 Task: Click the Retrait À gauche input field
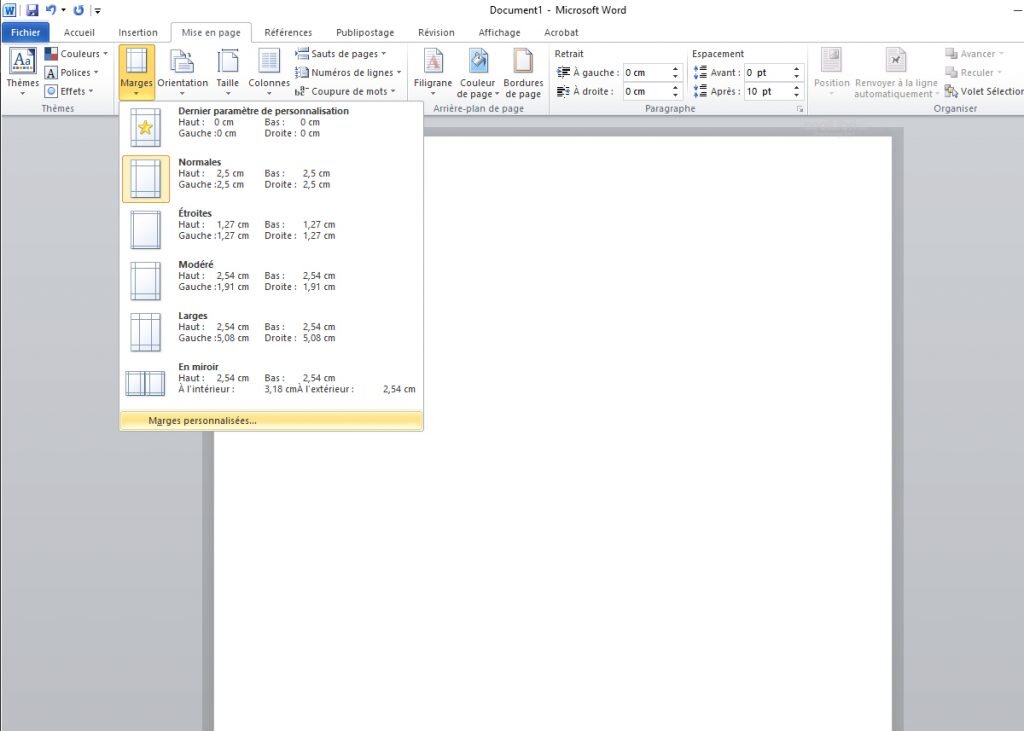[x=646, y=73]
